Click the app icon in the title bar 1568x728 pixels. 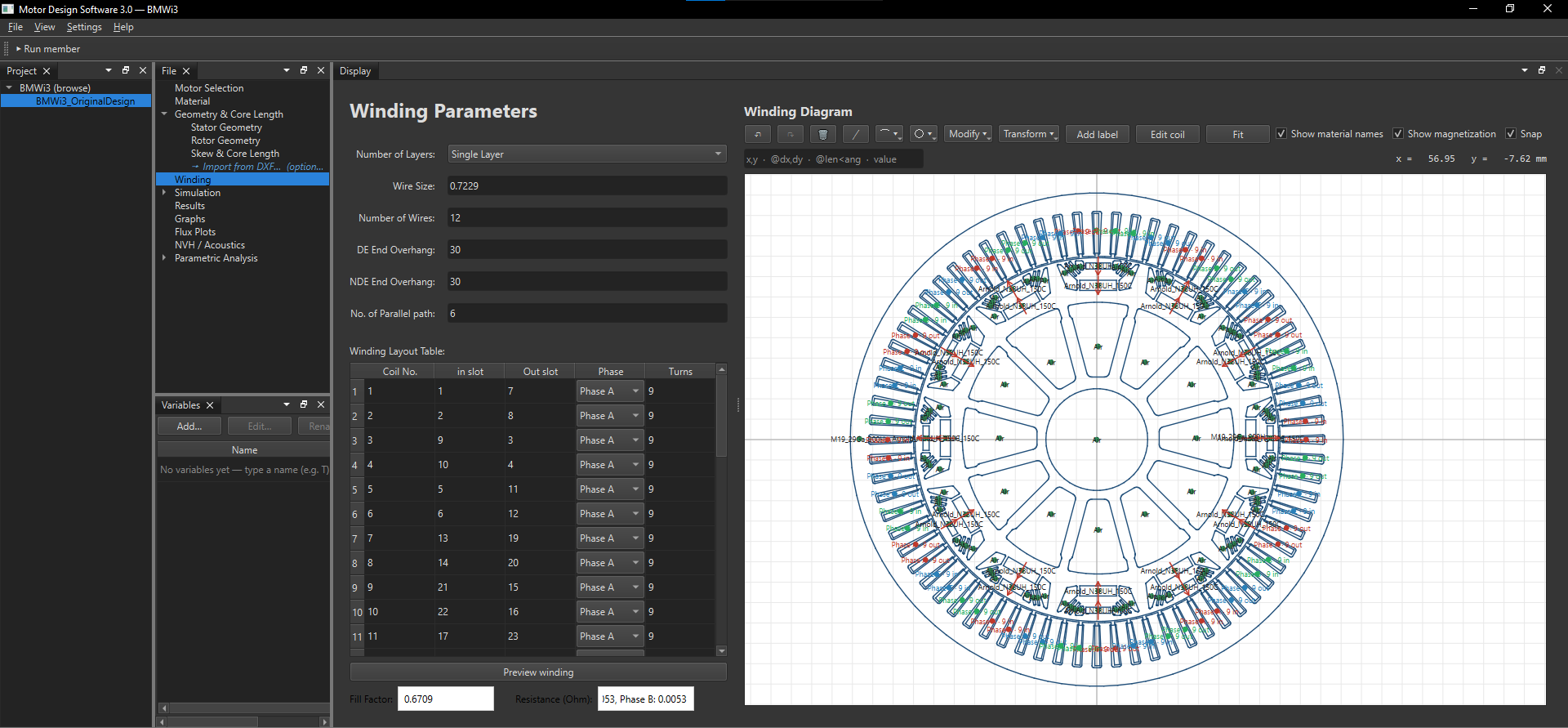(8, 9)
